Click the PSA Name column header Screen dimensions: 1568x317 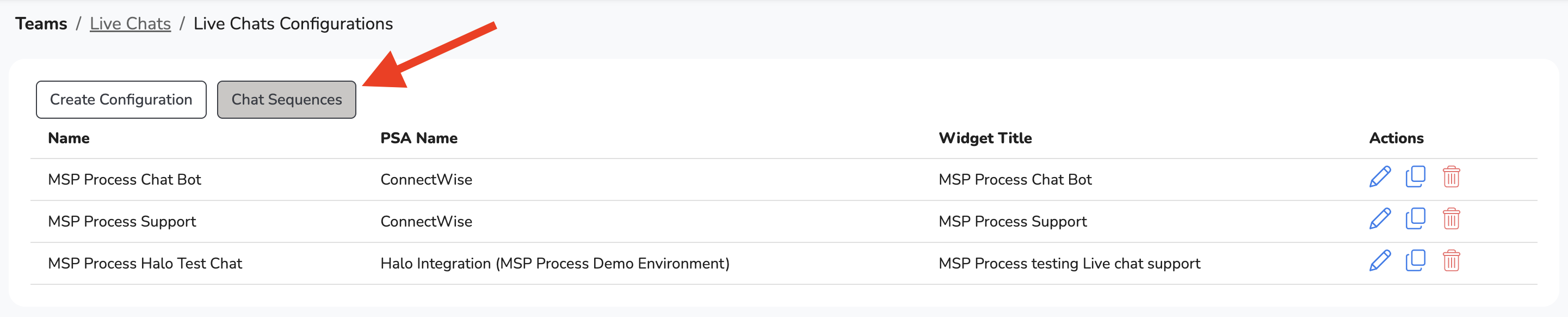(419, 138)
